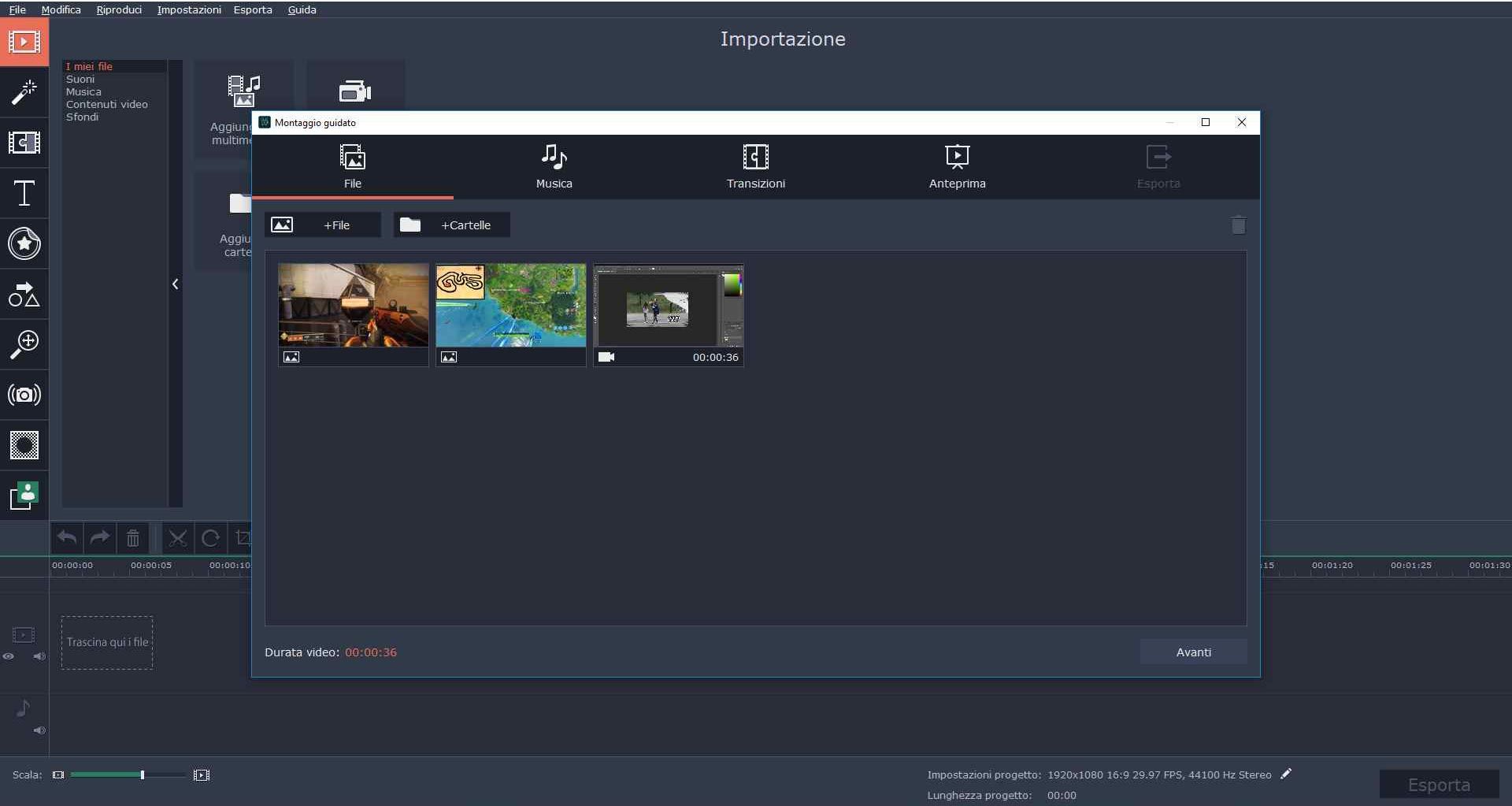Open the Stickers star icon
The width and height of the screenshot is (1512, 806).
24,243
